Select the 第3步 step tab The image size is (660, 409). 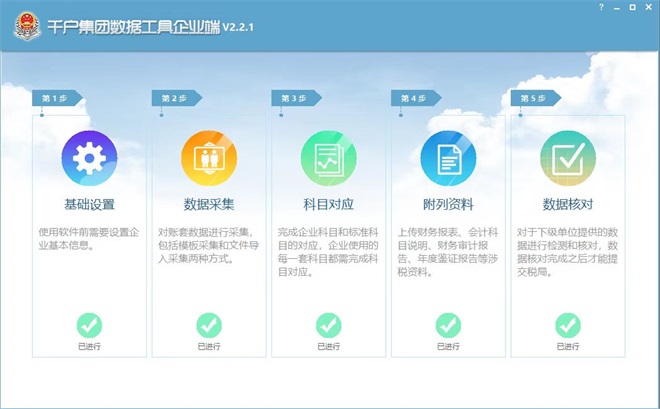(x=294, y=98)
